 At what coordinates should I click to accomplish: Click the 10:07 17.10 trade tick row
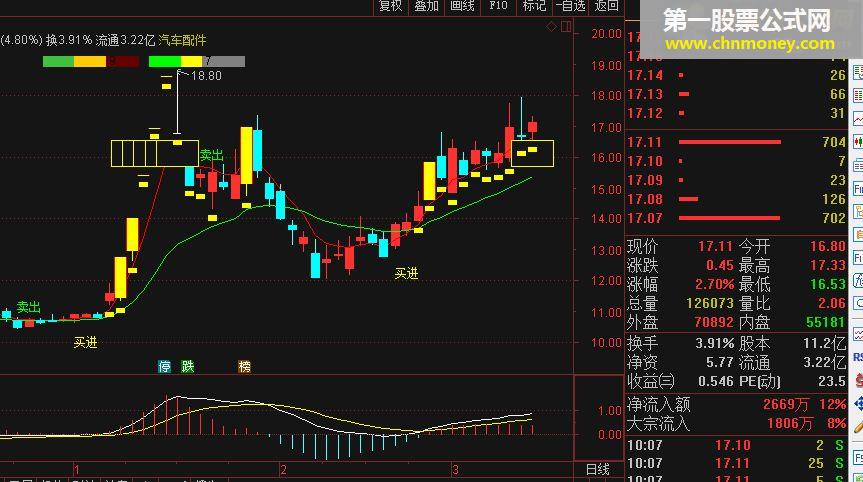736,445
